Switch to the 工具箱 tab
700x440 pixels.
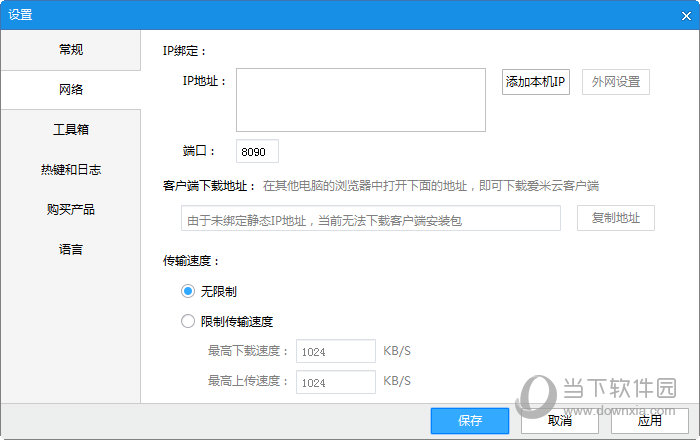[x=71, y=129]
